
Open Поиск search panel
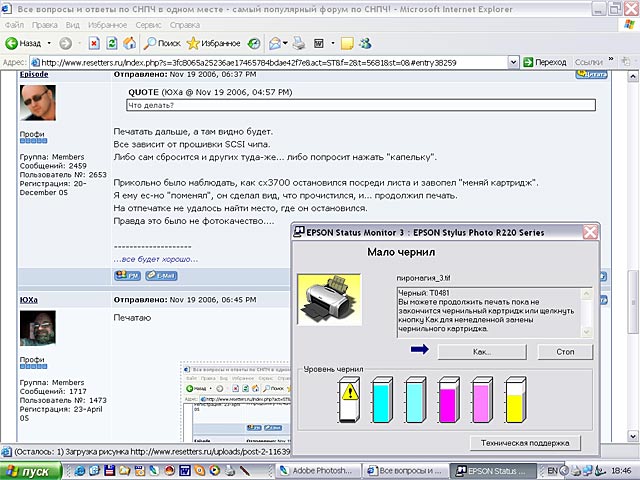pyautogui.click(x=162, y=43)
